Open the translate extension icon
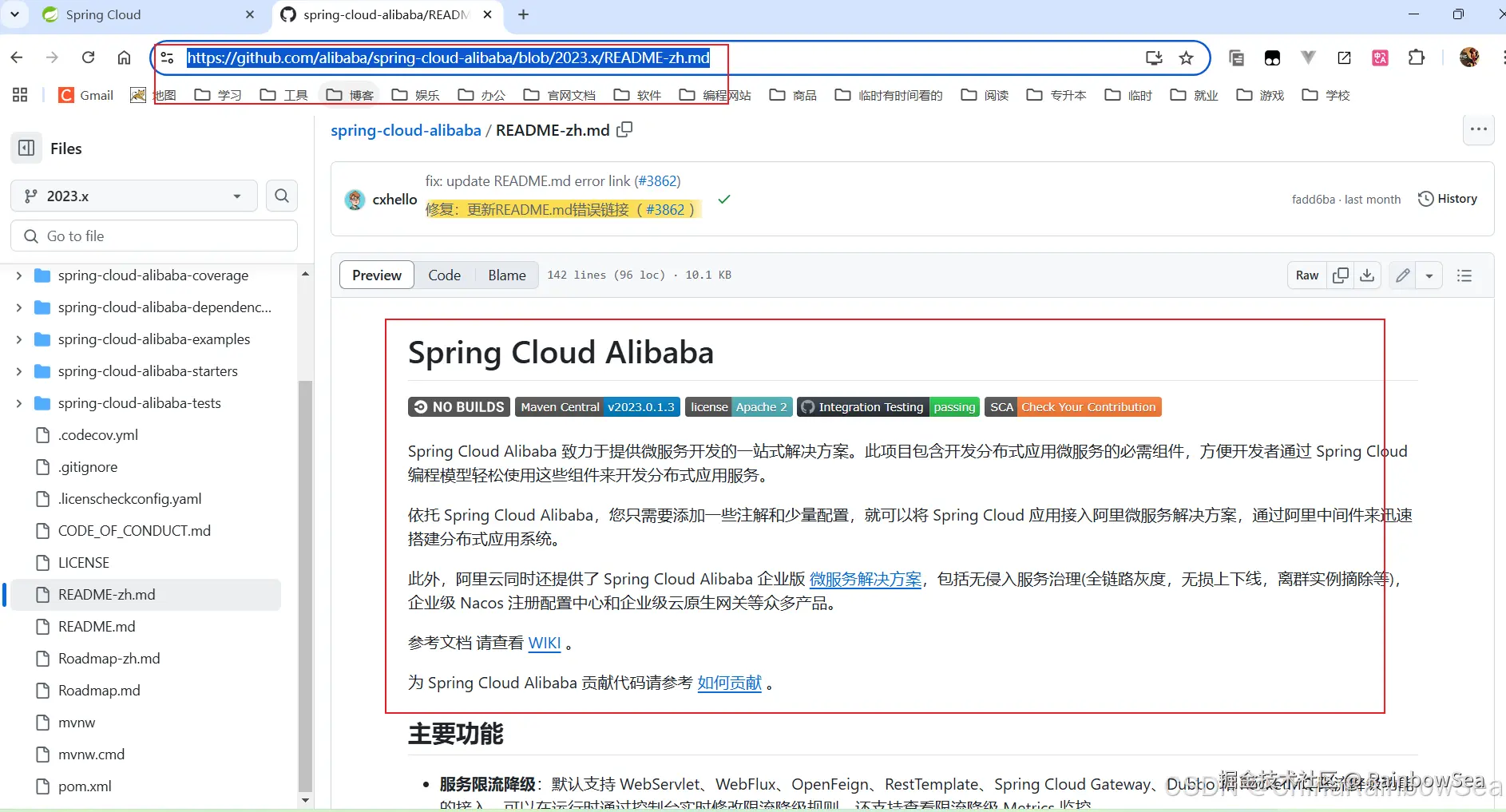Viewport: 1506px width, 812px height. pos(1380,57)
